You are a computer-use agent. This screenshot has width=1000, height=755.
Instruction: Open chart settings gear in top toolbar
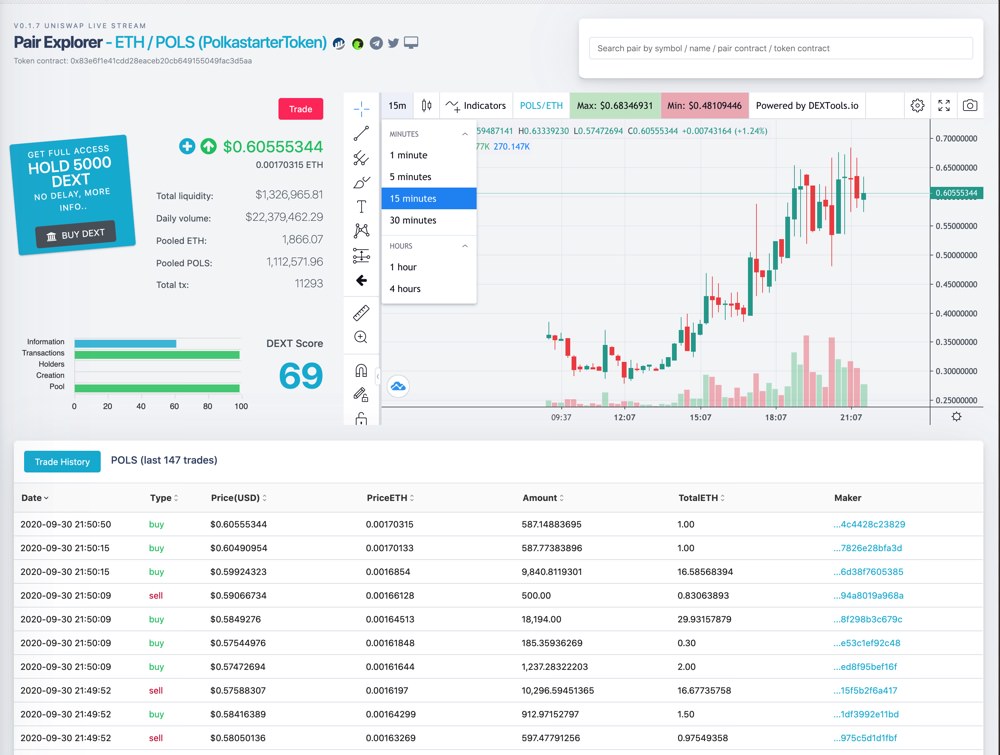click(917, 106)
